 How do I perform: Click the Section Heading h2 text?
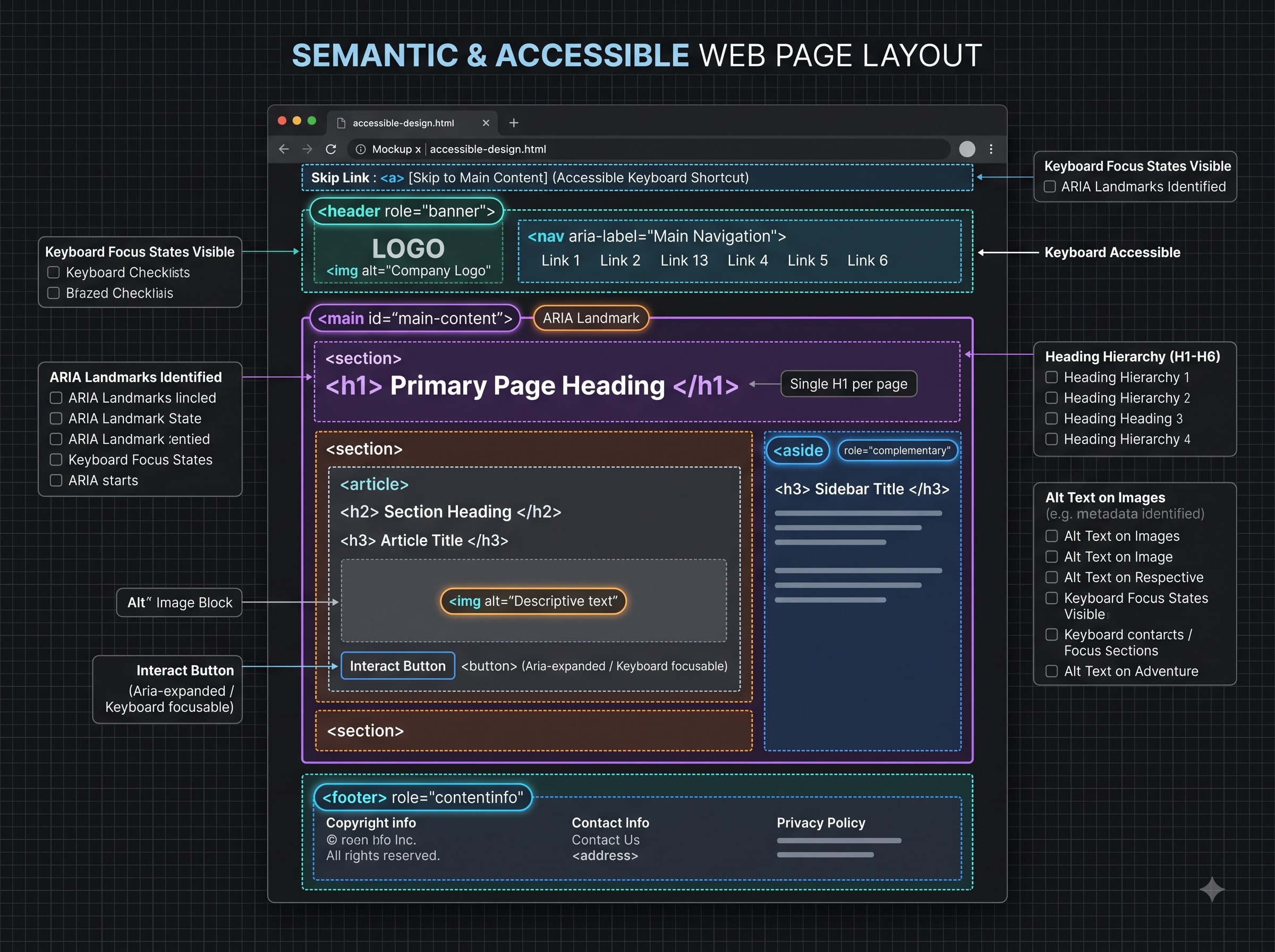448,512
